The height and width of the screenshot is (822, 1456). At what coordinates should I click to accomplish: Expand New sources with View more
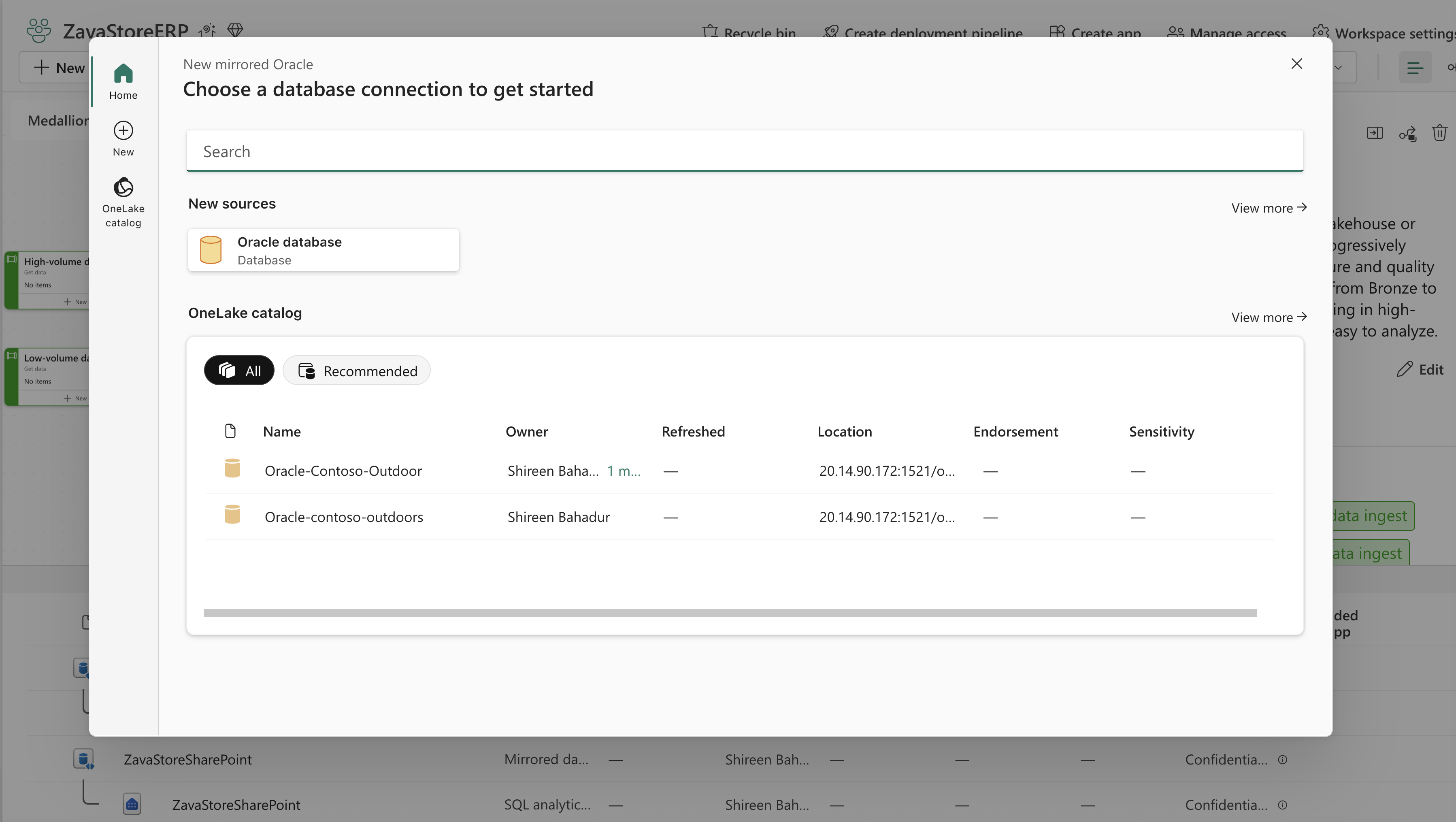(x=1269, y=208)
